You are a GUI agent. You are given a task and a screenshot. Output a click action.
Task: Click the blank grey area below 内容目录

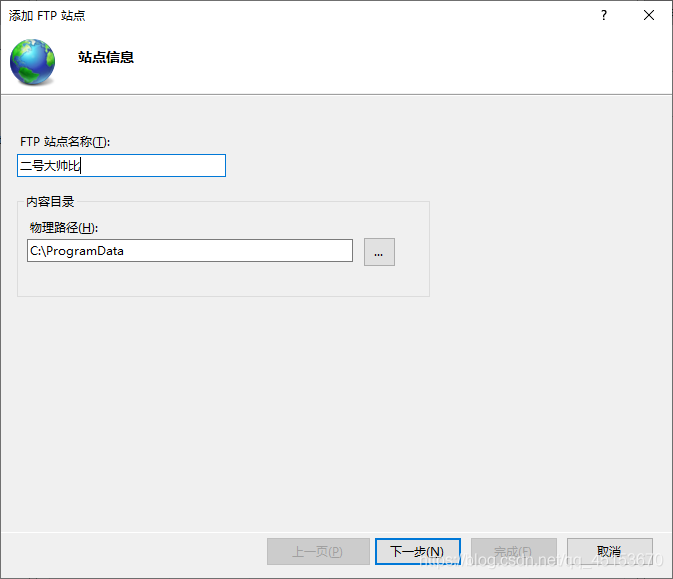click(336, 412)
